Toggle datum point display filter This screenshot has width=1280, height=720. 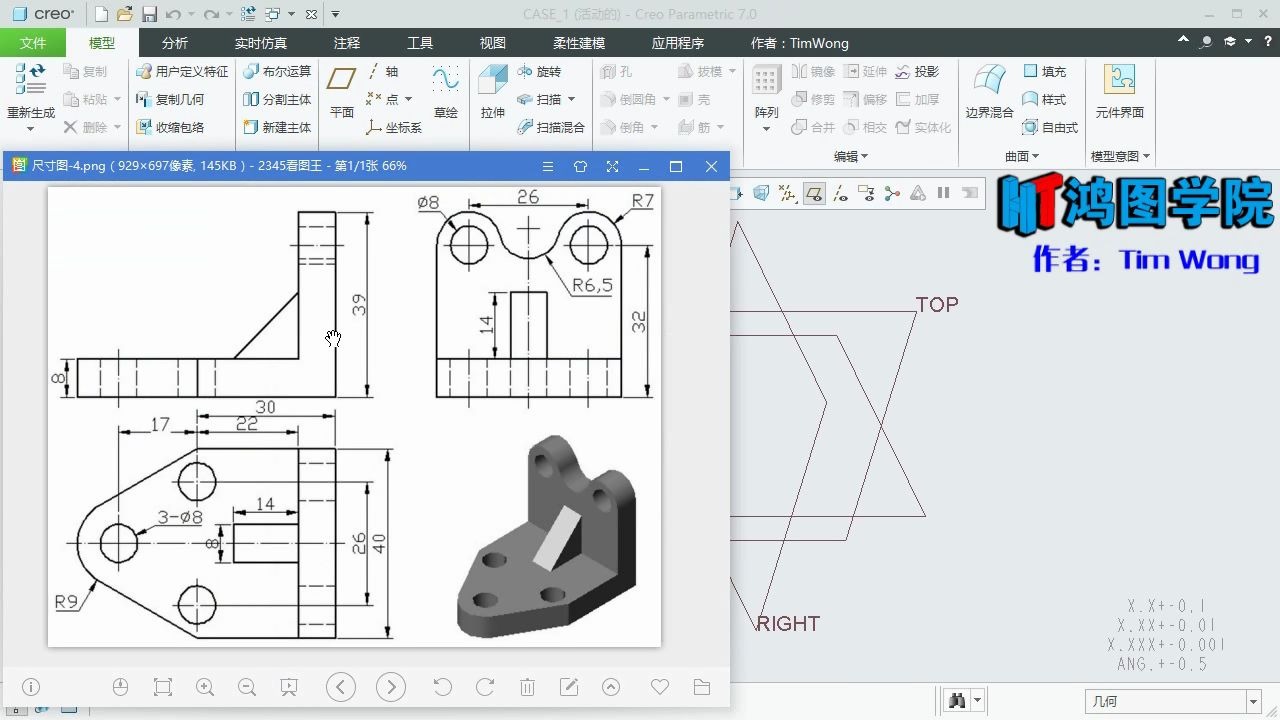coord(789,193)
